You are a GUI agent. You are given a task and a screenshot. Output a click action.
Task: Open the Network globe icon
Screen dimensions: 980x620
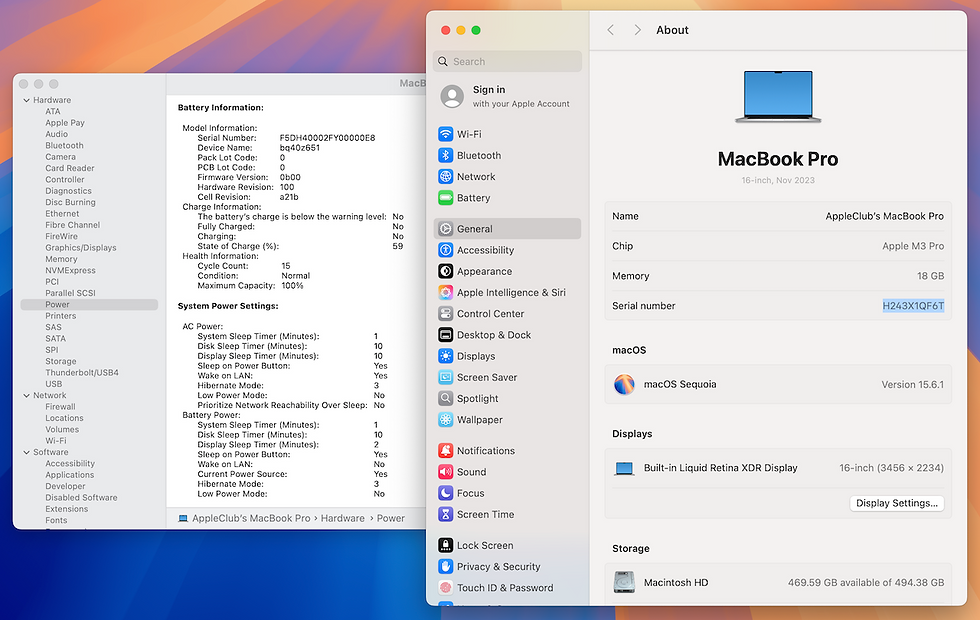coord(445,176)
